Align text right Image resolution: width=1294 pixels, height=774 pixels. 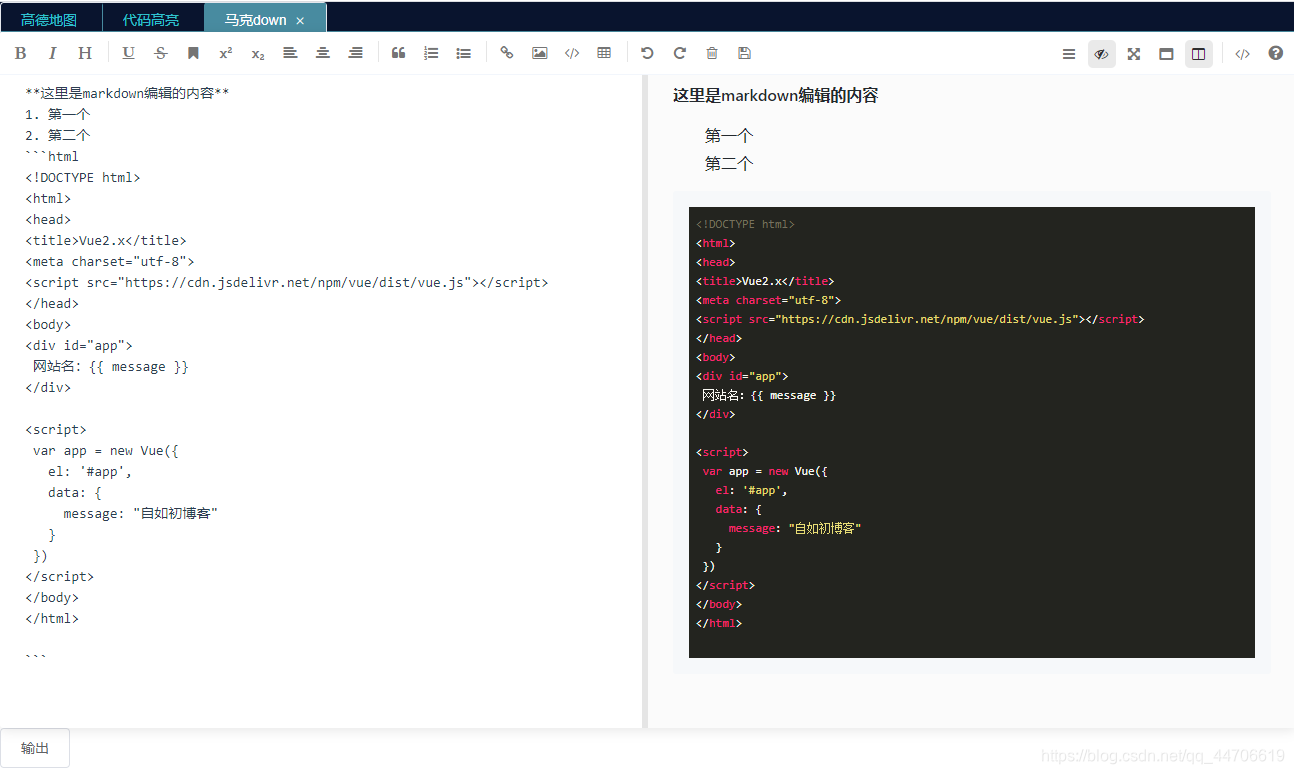355,53
